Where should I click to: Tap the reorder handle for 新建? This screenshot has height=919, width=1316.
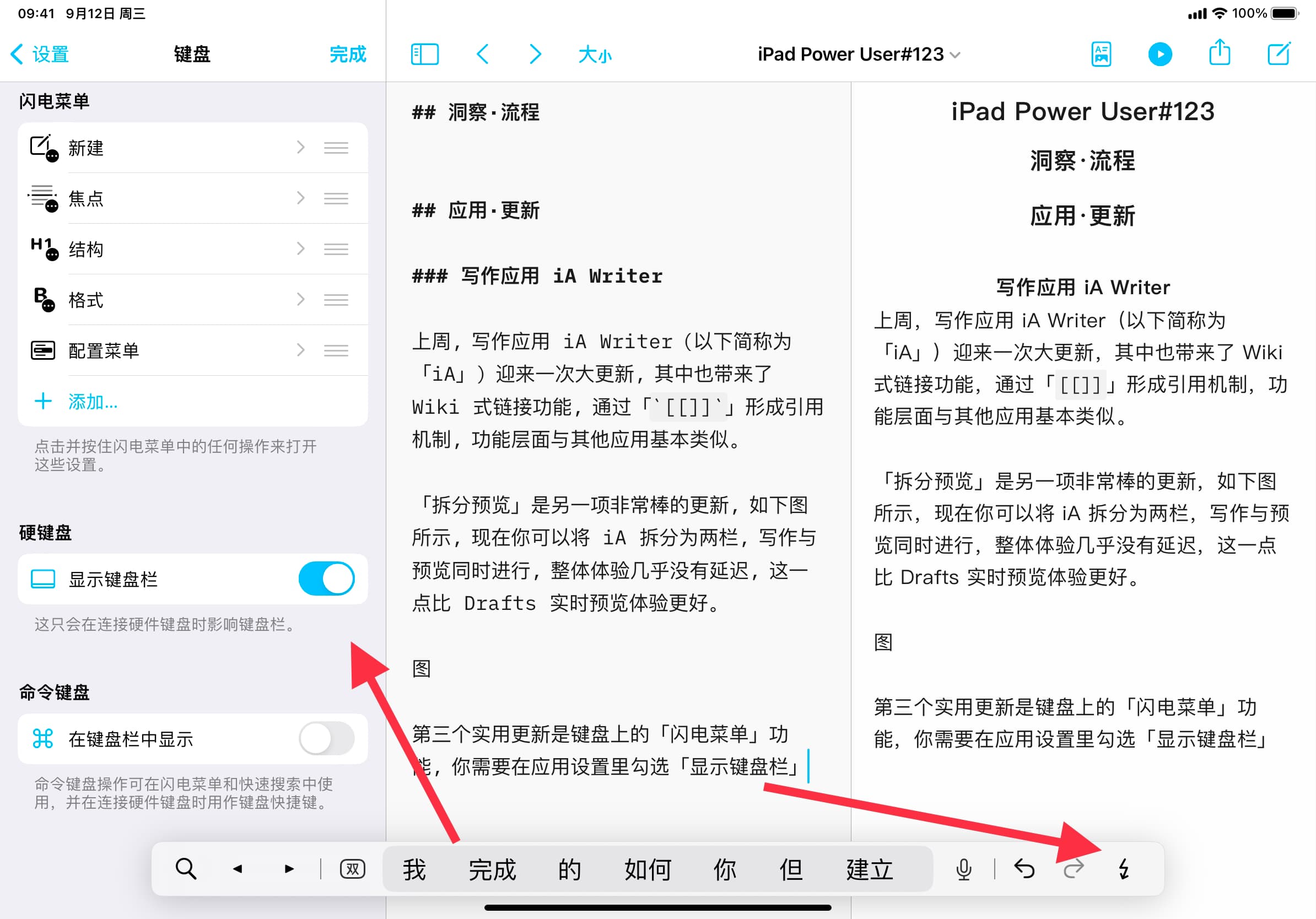click(336, 148)
